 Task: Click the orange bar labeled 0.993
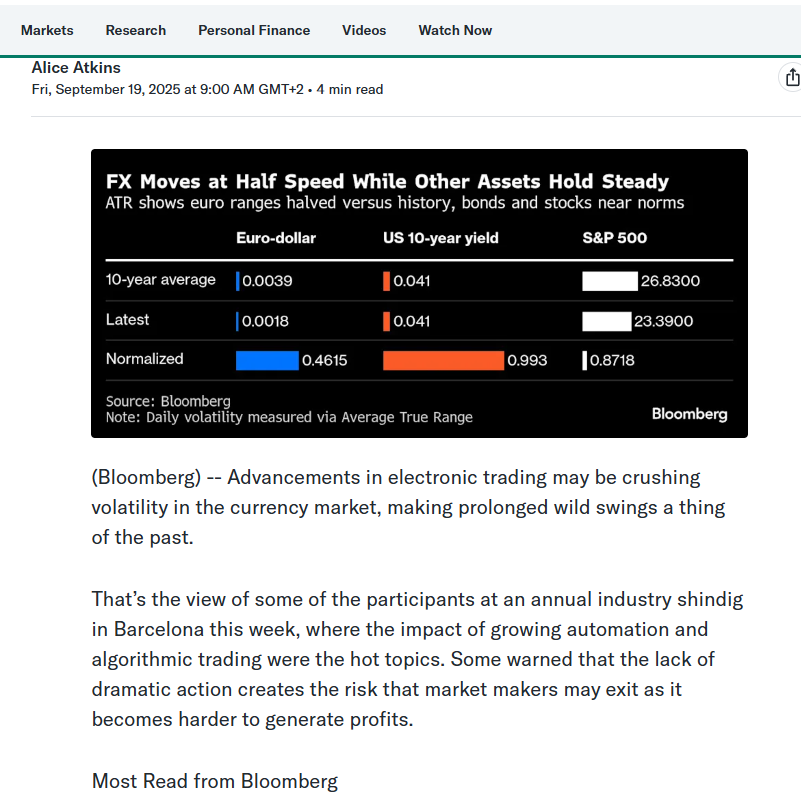click(444, 360)
